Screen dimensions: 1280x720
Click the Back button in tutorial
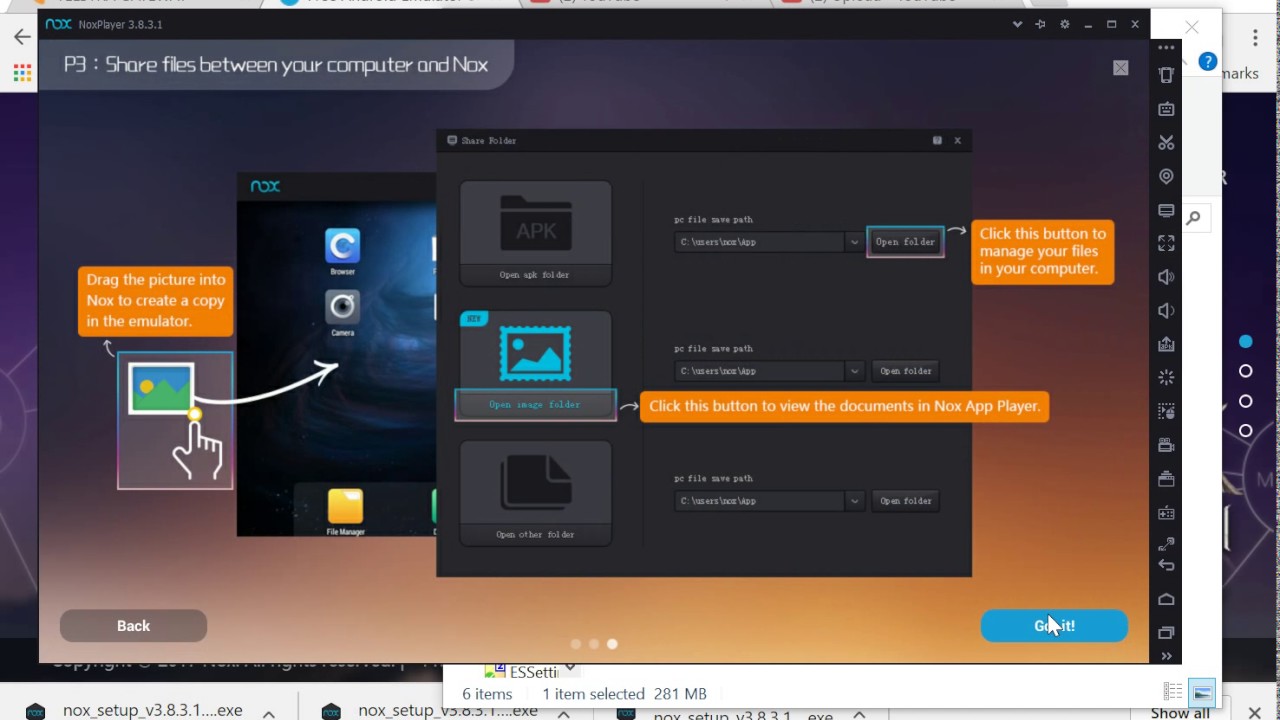pos(133,626)
